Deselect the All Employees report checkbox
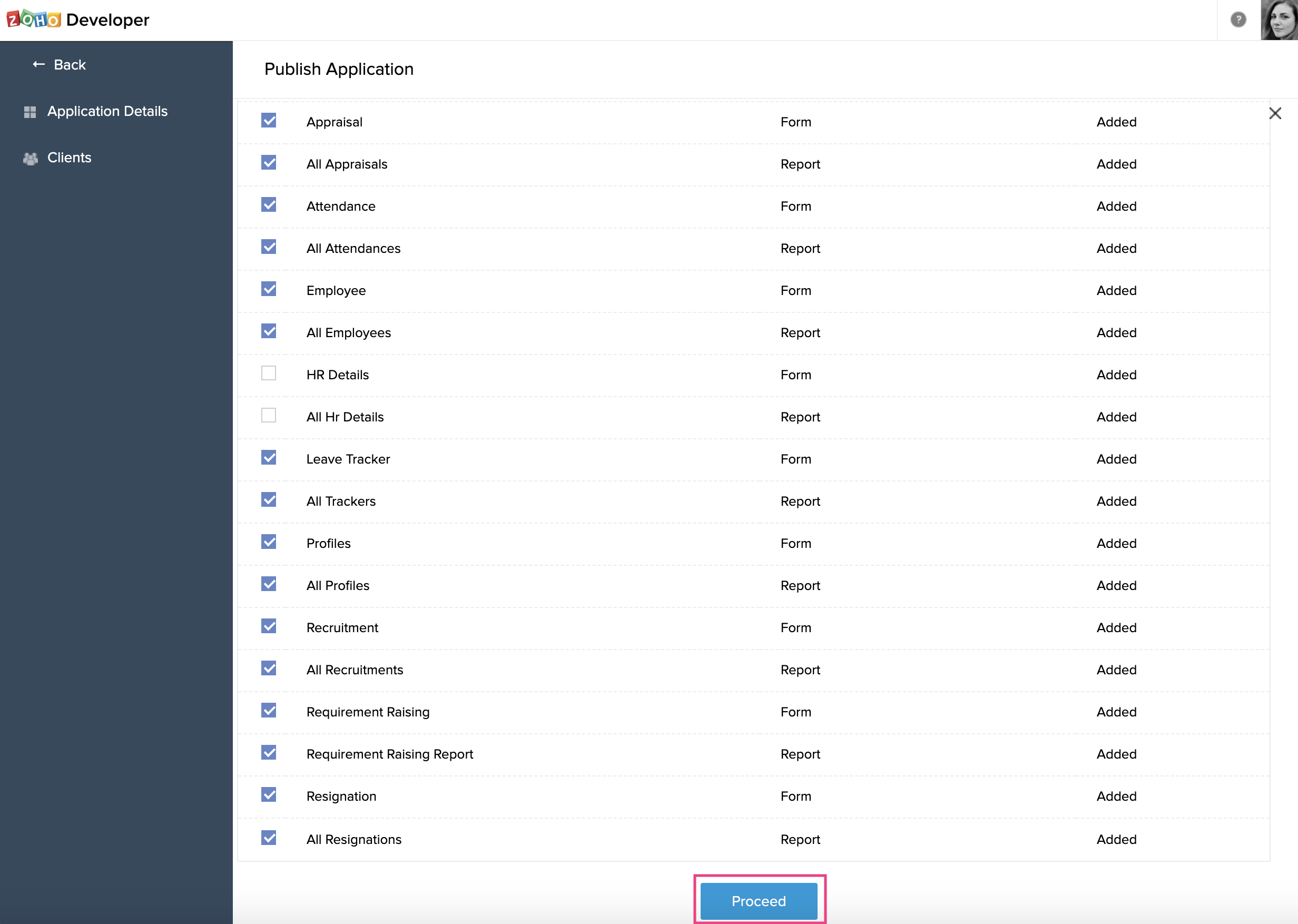The width and height of the screenshot is (1298, 924). 269,331
